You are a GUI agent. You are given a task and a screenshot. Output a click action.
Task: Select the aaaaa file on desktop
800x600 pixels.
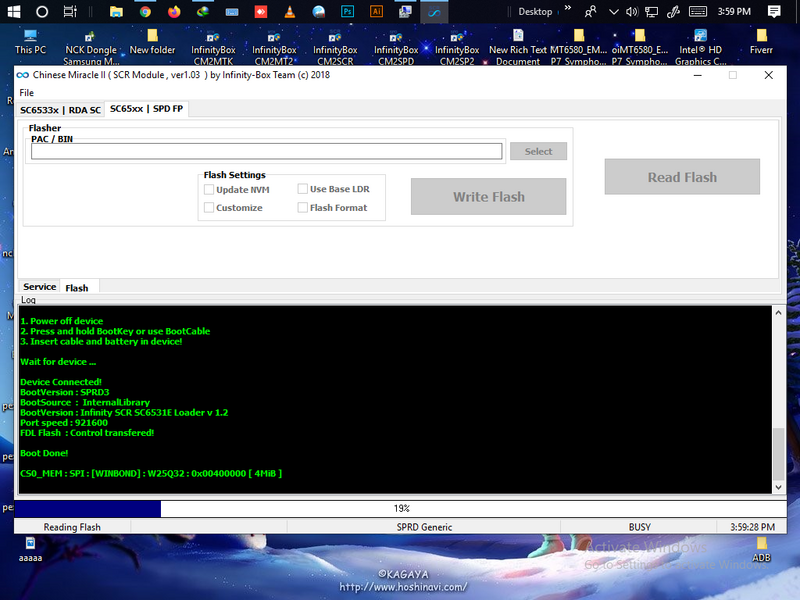30,549
